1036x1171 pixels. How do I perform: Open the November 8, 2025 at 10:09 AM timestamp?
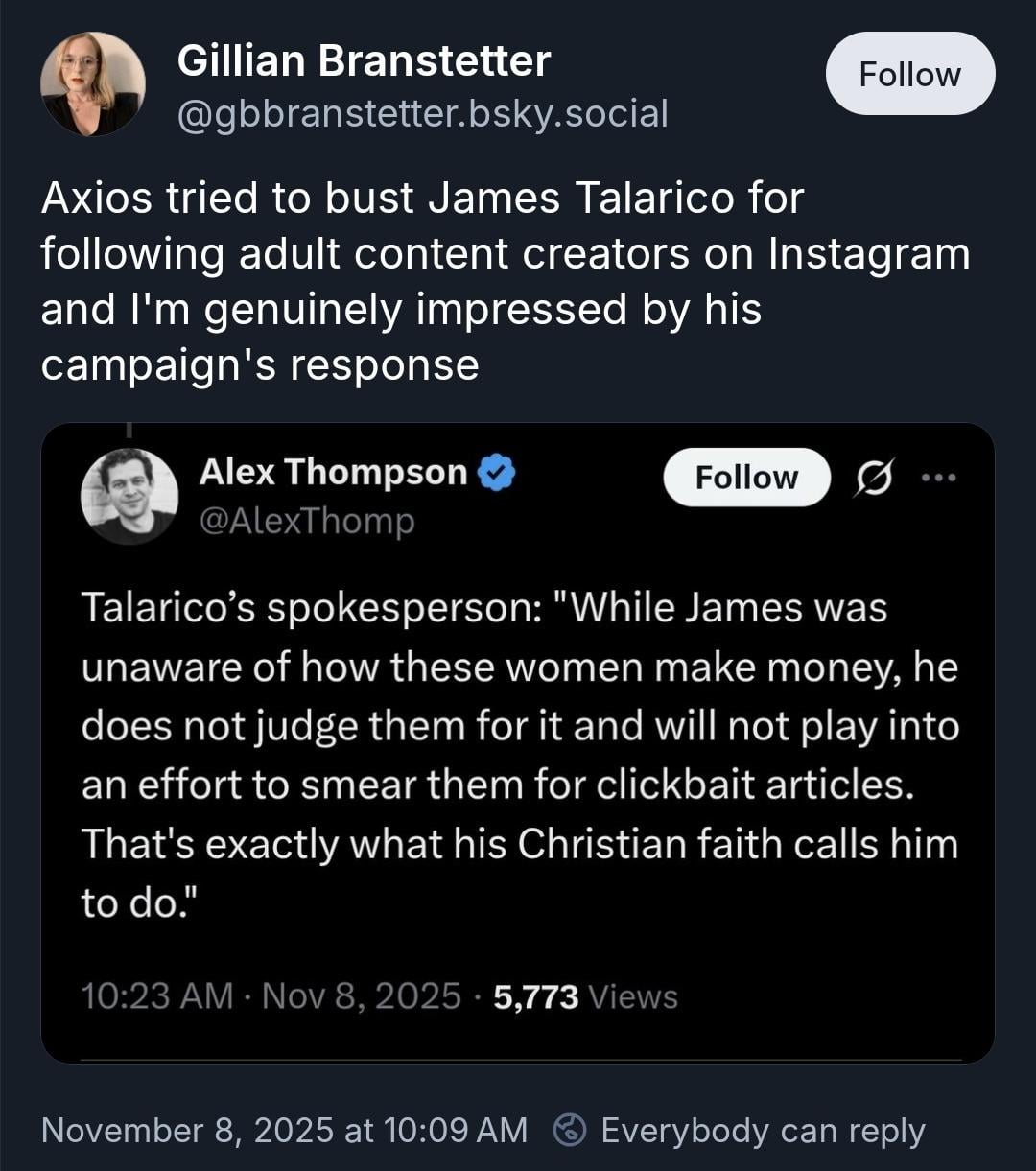pos(284,1130)
